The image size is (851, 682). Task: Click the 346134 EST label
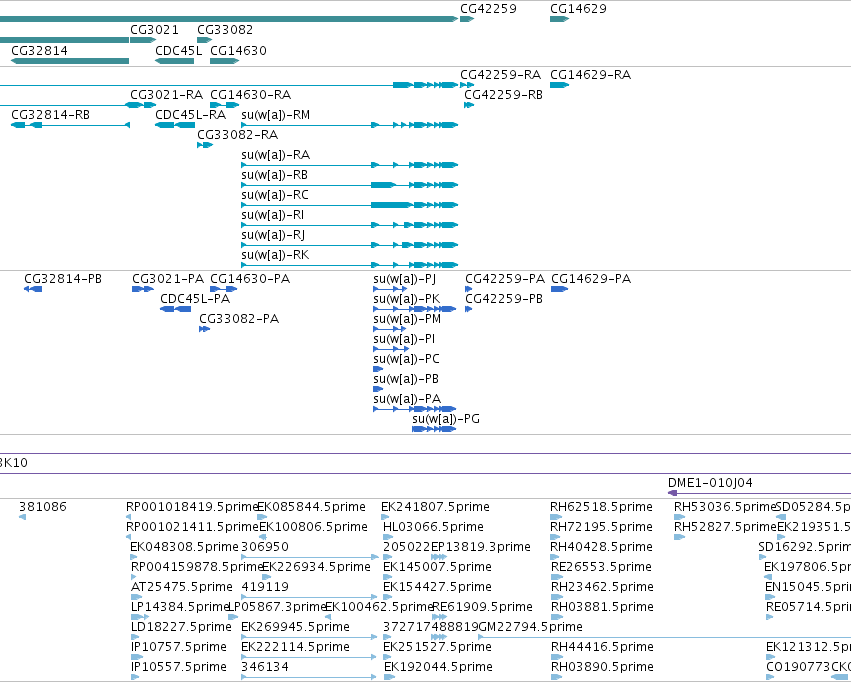(x=265, y=667)
